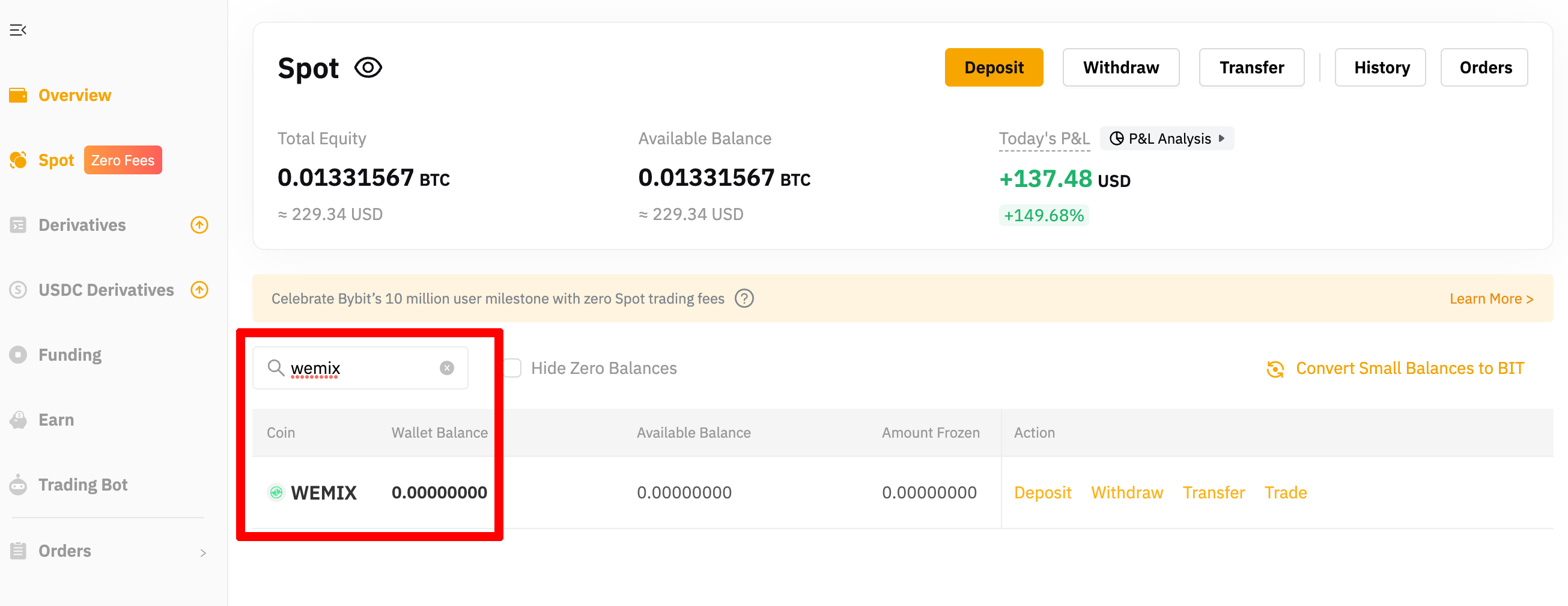Click the Overview wallet icon
The image size is (1568, 606).
(x=18, y=96)
